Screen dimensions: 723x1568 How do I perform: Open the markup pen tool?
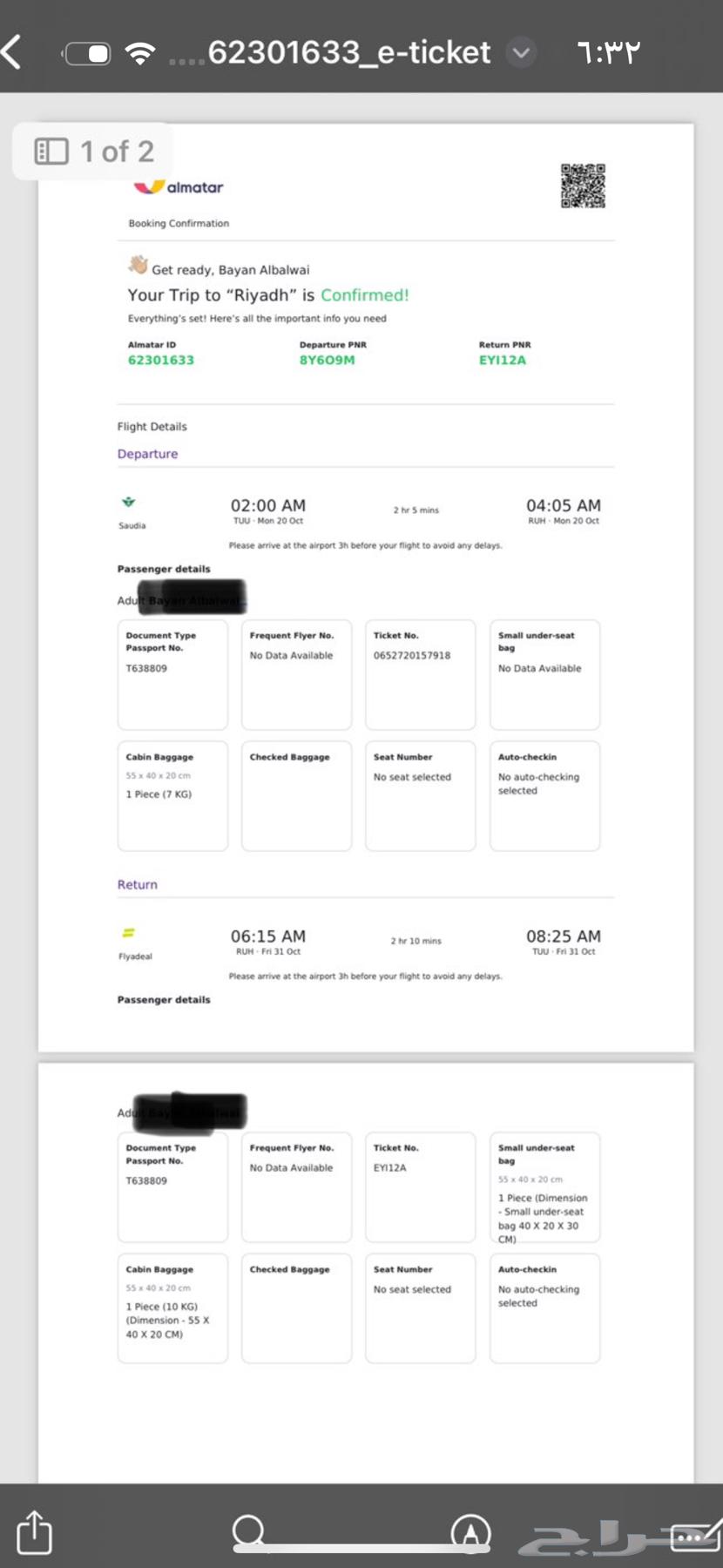point(470,1531)
